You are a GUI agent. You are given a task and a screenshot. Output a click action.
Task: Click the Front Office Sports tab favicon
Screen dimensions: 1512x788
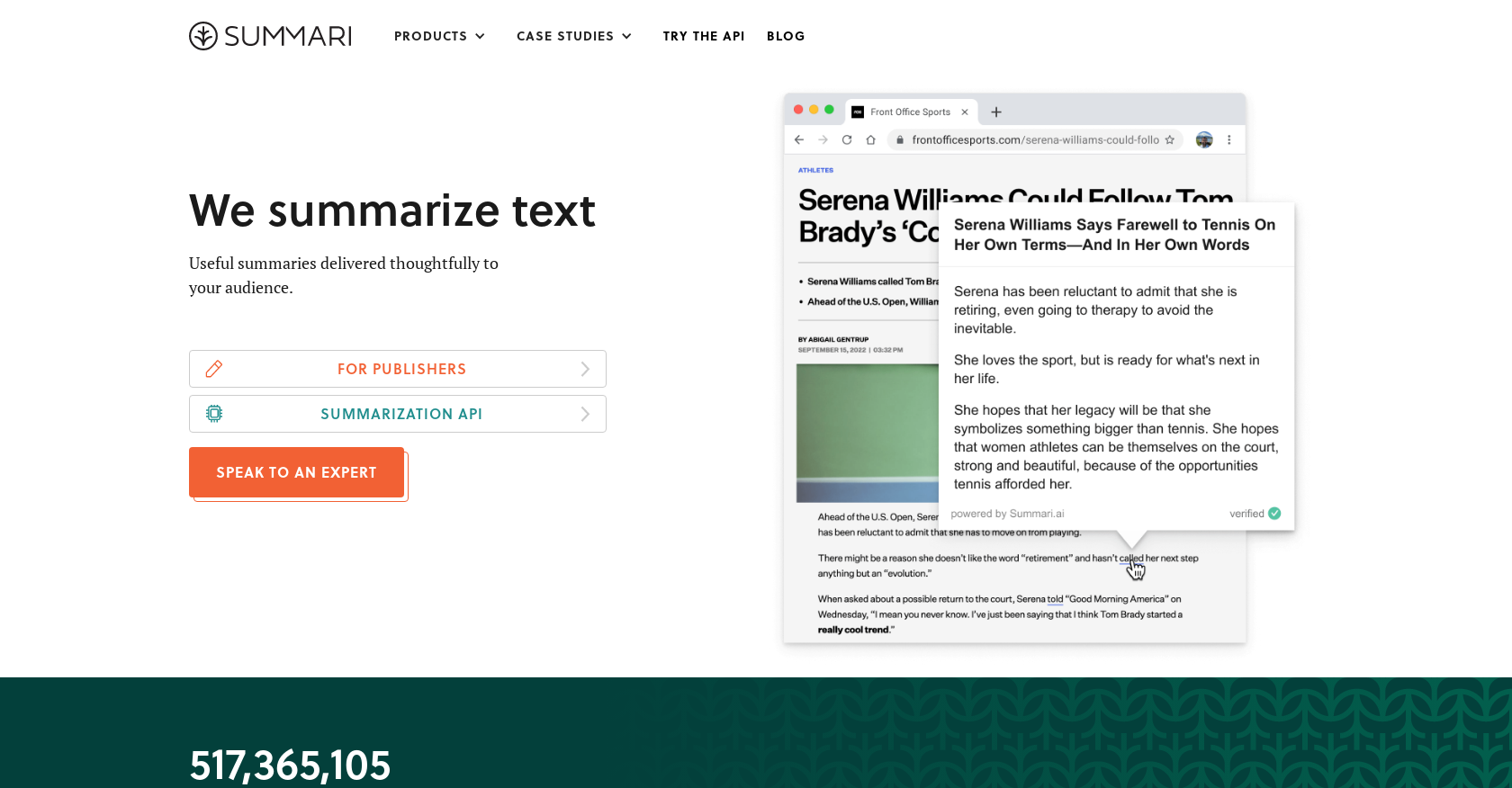pyautogui.click(x=858, y=112)
